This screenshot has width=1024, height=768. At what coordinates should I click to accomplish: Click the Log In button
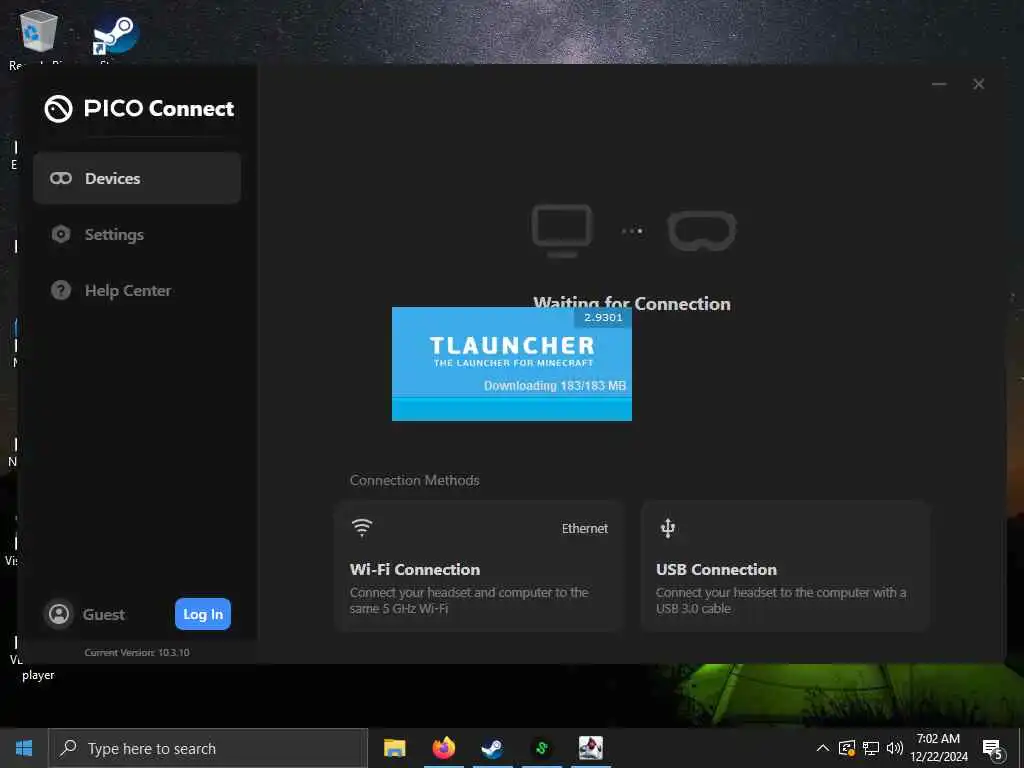tap(202, 614)
